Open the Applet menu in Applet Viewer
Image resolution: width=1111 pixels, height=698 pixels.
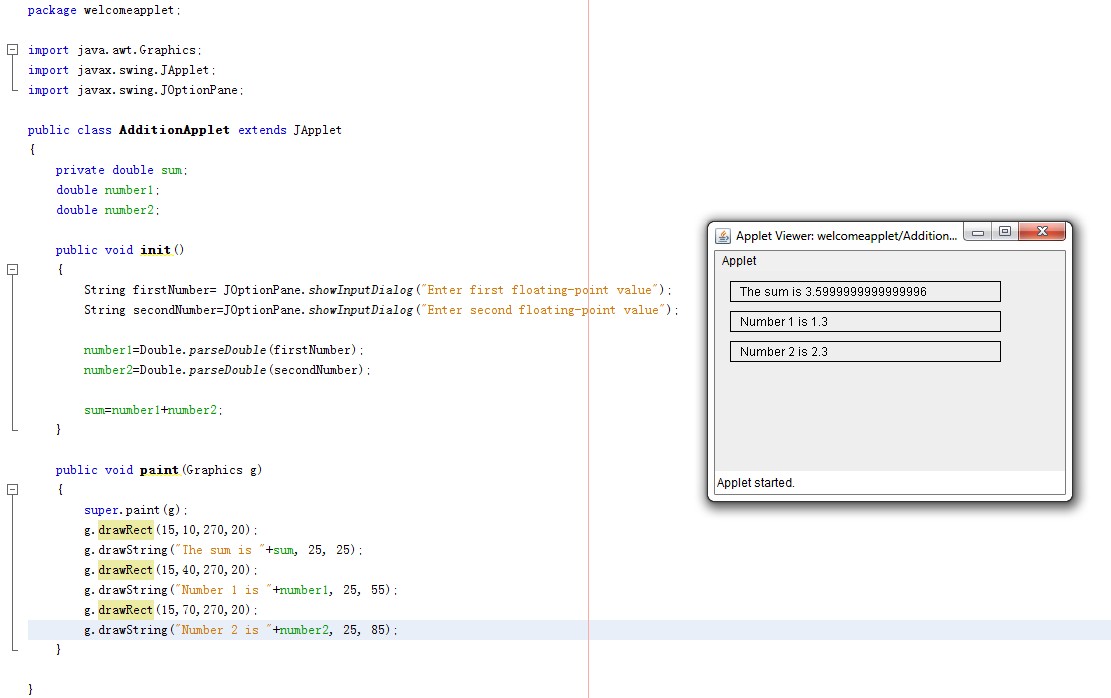point(738,261)
